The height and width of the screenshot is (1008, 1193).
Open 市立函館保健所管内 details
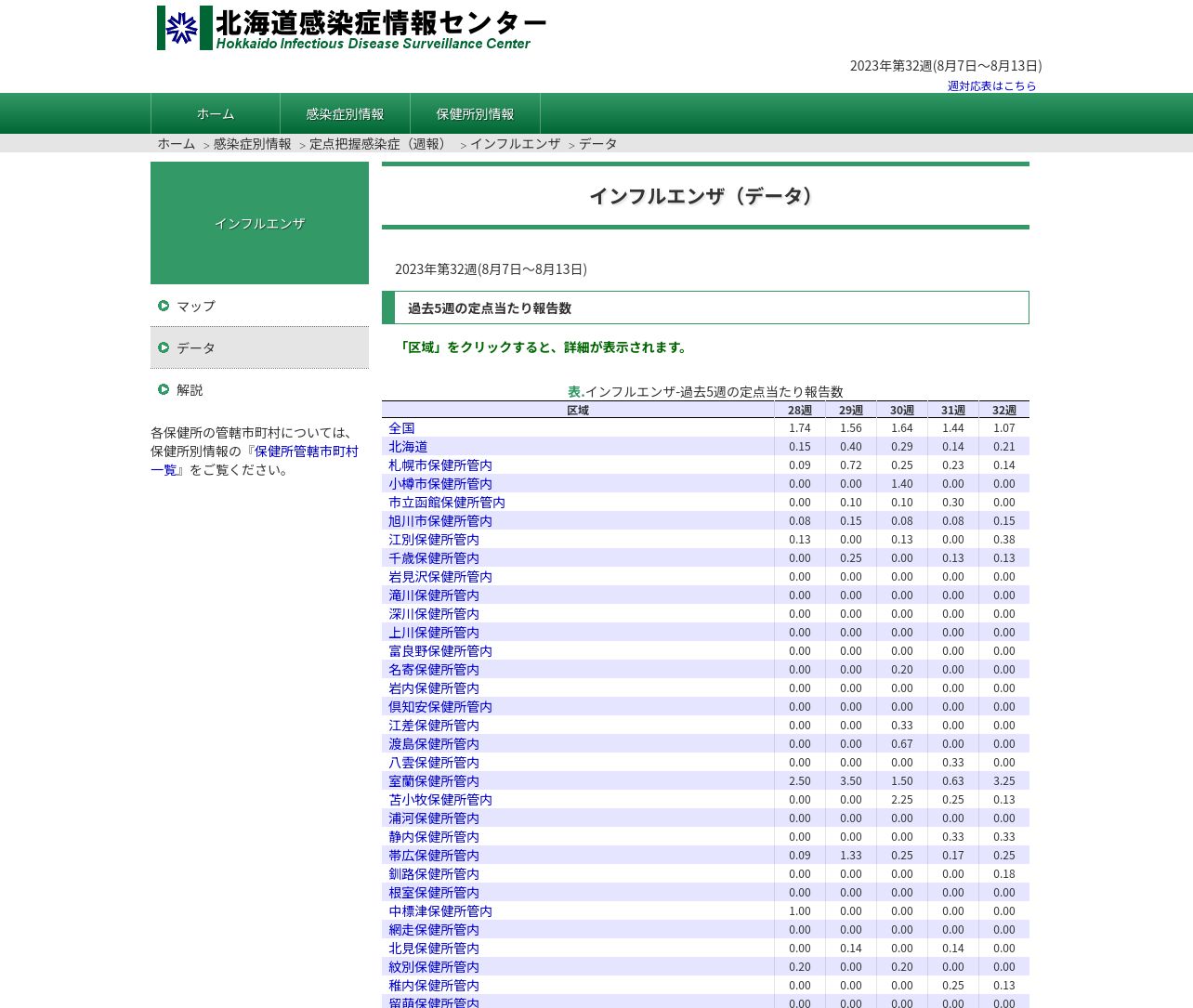tap(447, 503)
